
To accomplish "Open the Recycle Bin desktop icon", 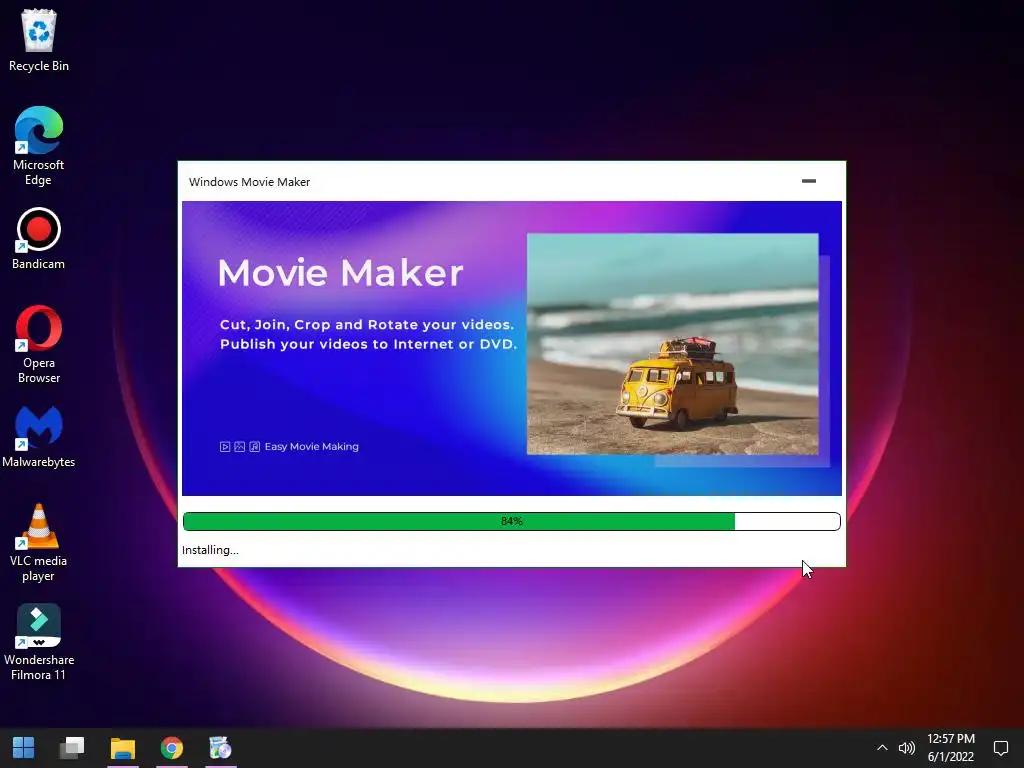I will coord(39,40).
